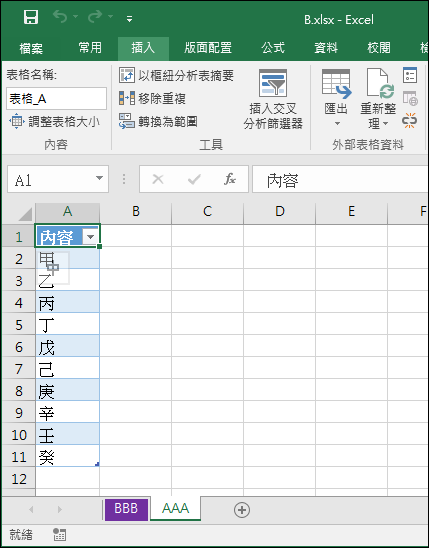Click 調整表格大小 button
The image size is (429, 548).
click(54, 122)
